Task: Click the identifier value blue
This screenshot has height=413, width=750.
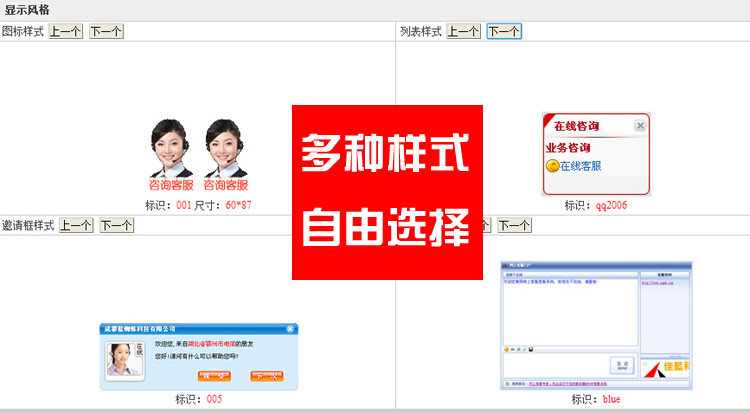Action: 611,399
